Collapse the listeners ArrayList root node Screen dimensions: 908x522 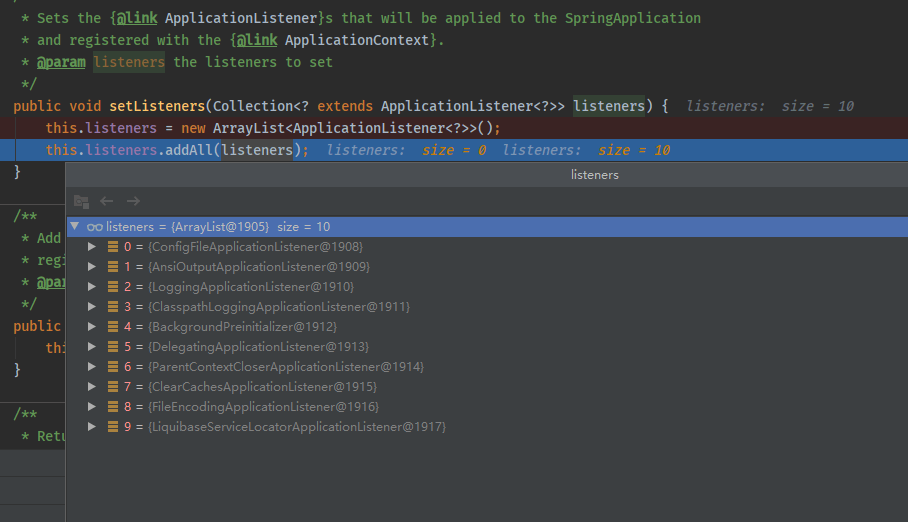(x=75, y=227)
